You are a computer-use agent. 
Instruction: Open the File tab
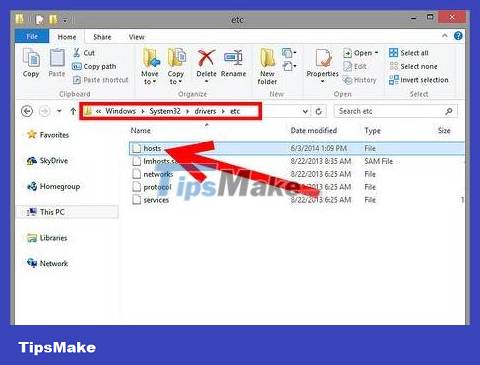(32, 36)
